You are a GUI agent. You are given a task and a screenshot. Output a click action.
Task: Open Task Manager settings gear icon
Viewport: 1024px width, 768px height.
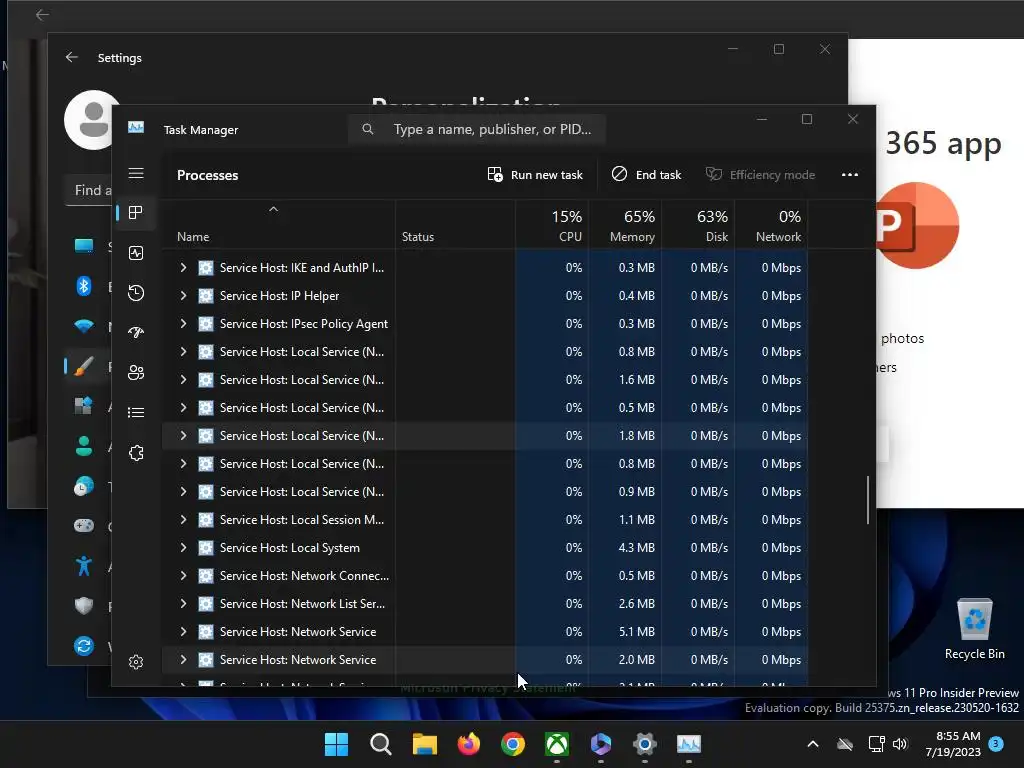click(136, 662)
